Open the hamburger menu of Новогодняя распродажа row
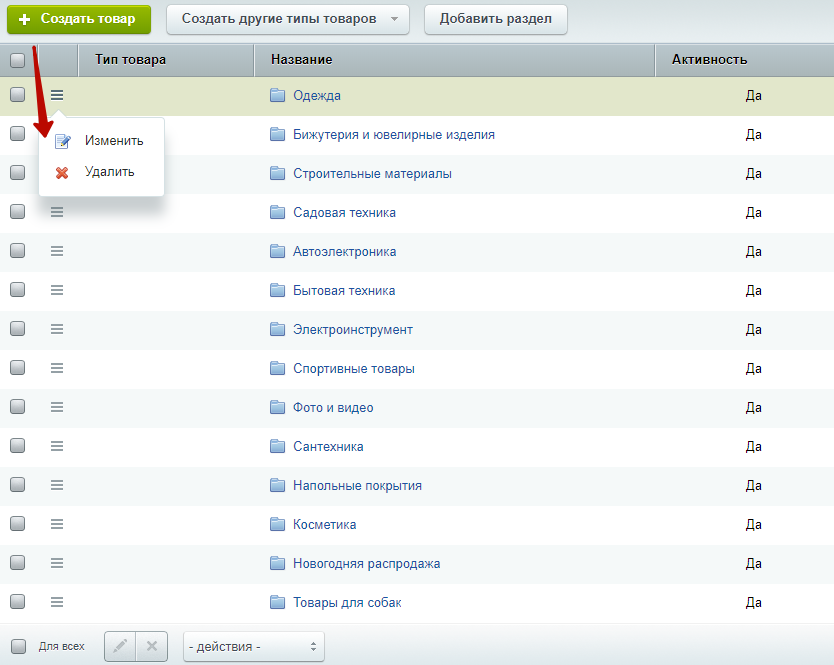Screen dimensions: 834x665 pos(57,563)
